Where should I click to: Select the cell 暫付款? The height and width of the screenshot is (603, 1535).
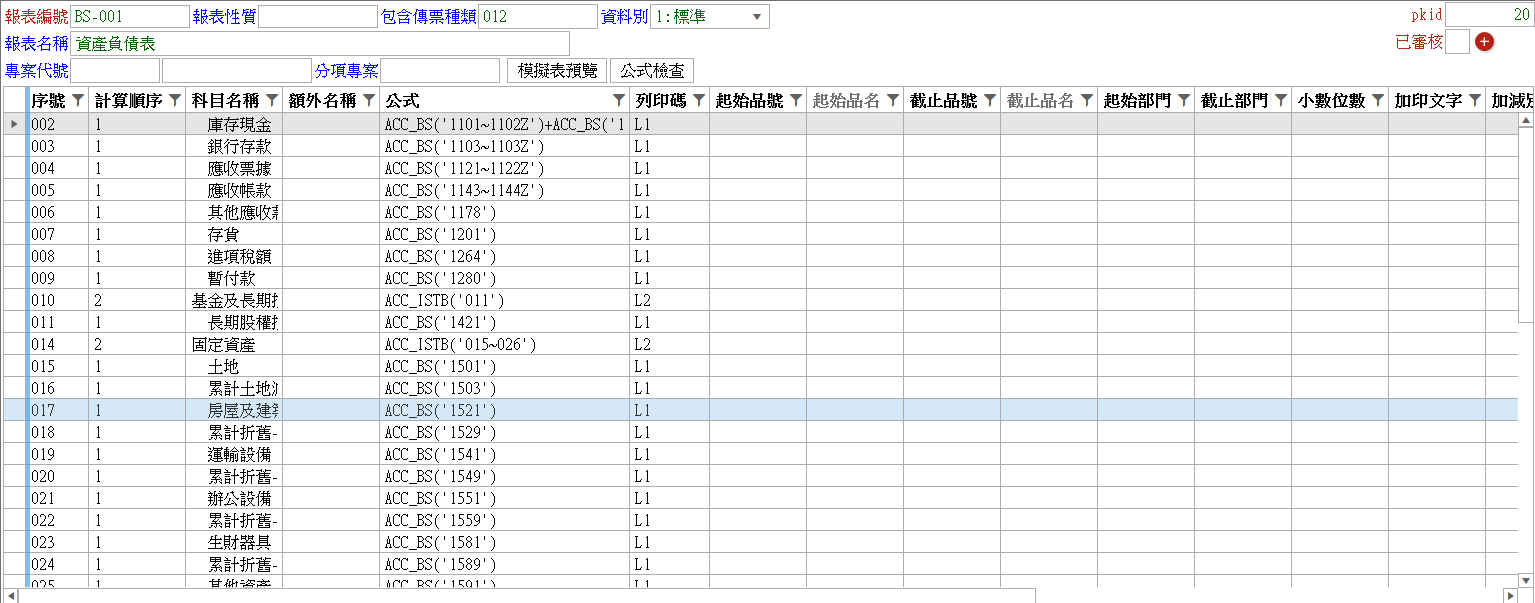click(x=235, y=278)
